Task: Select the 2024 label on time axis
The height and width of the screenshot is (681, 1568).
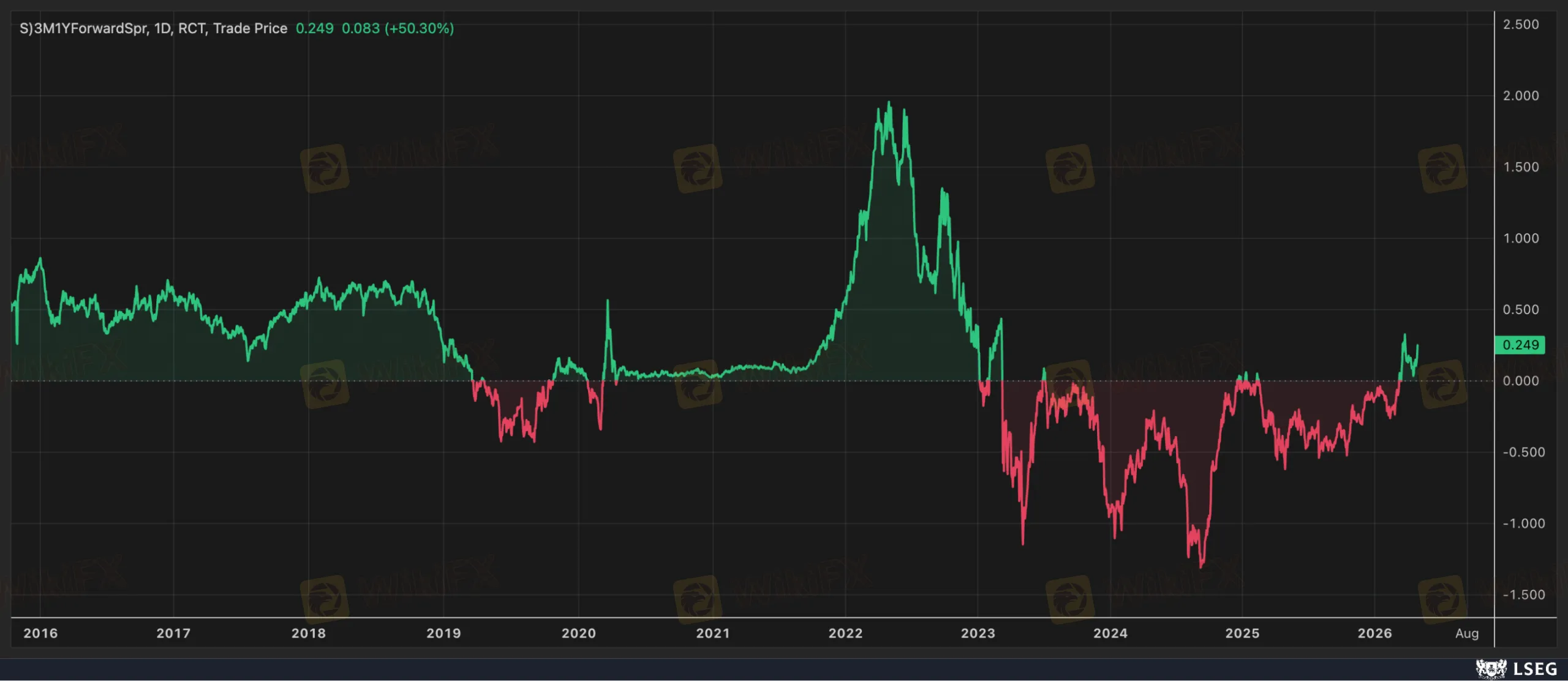Action: point(1110,633)
